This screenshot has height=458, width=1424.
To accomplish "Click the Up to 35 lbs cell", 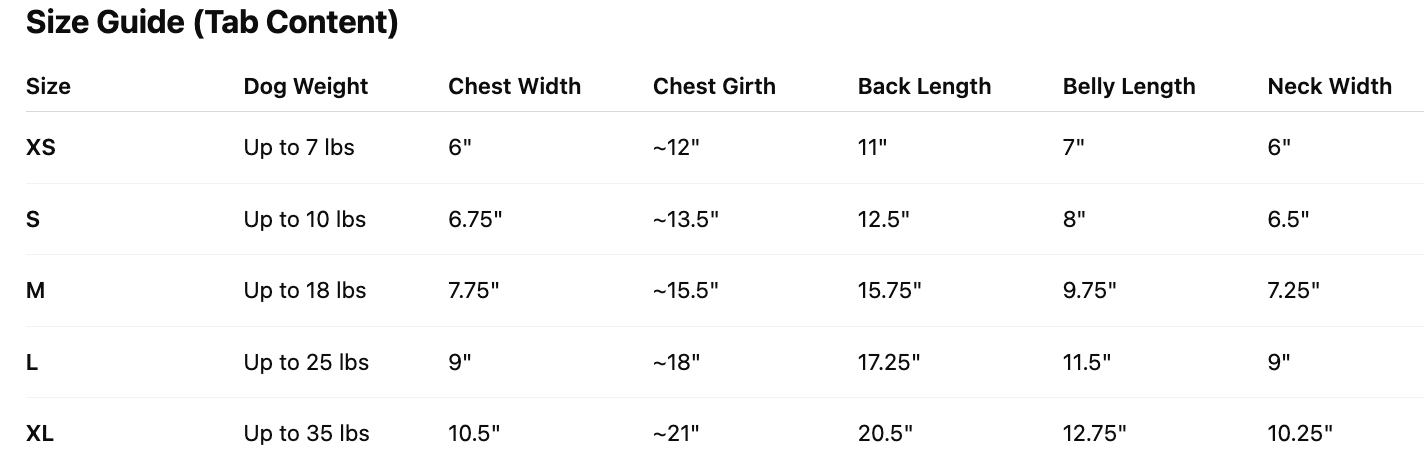I will pos(306,434).
